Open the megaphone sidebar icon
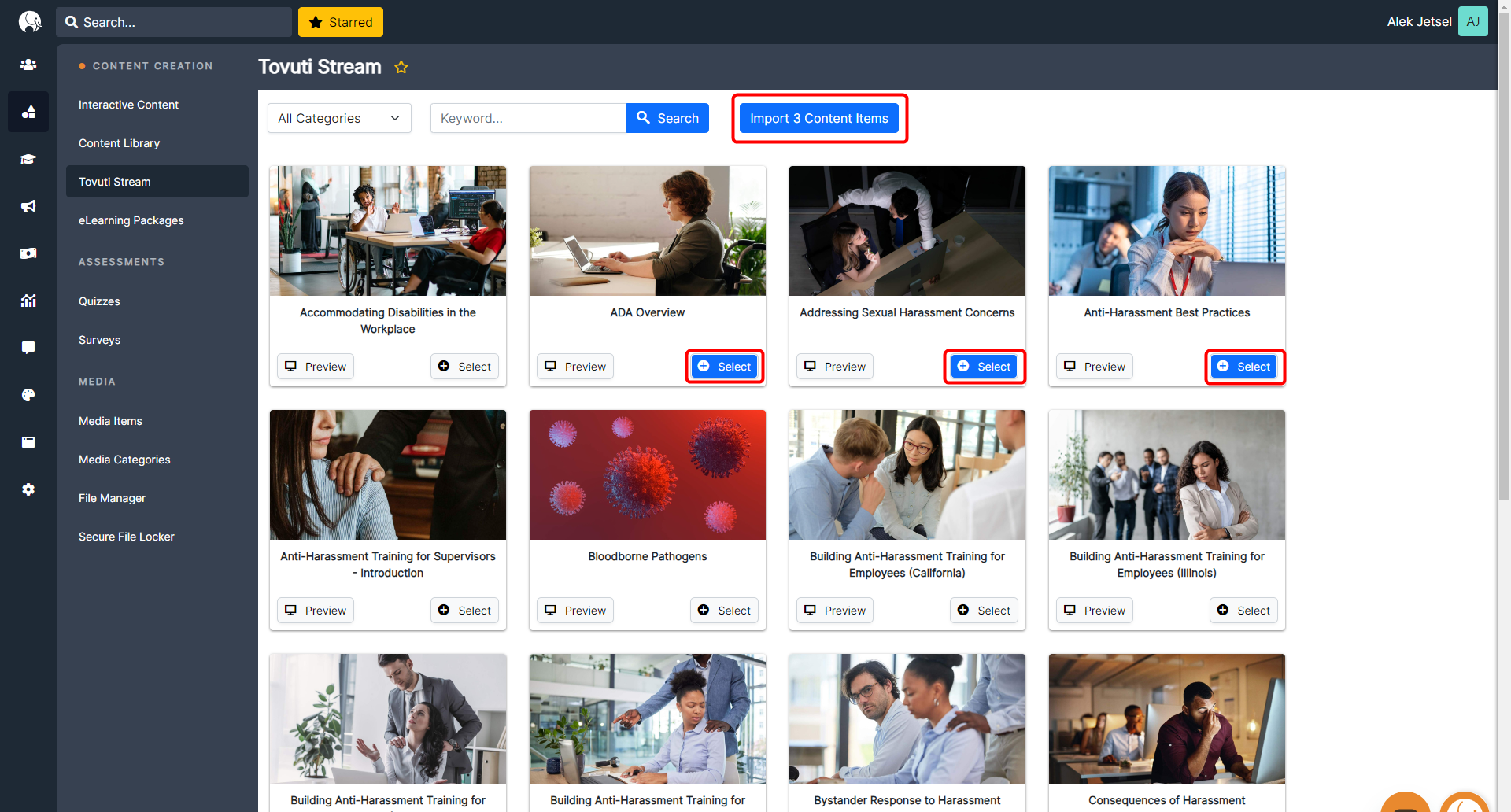 (28, 206)
